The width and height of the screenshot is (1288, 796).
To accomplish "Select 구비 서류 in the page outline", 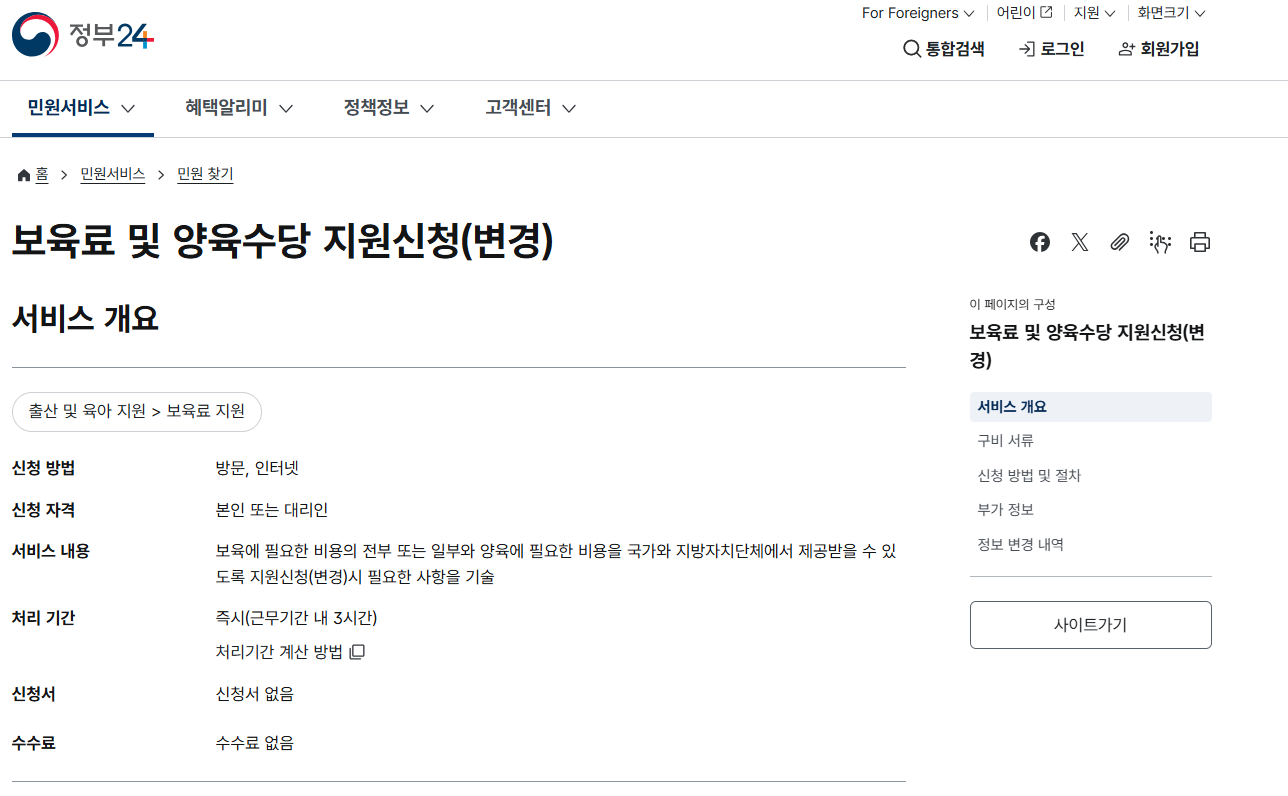I will click(1004, 440).
